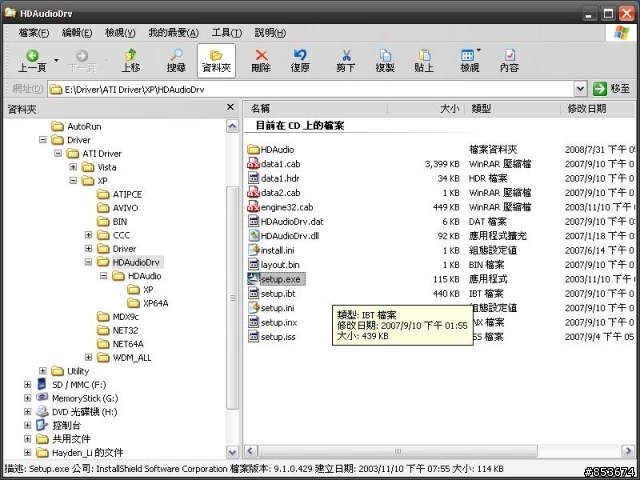The height and width of the screenshot is (480, 640).
Task: Click the 移至 Go button
Action: [x=611, y=89]
